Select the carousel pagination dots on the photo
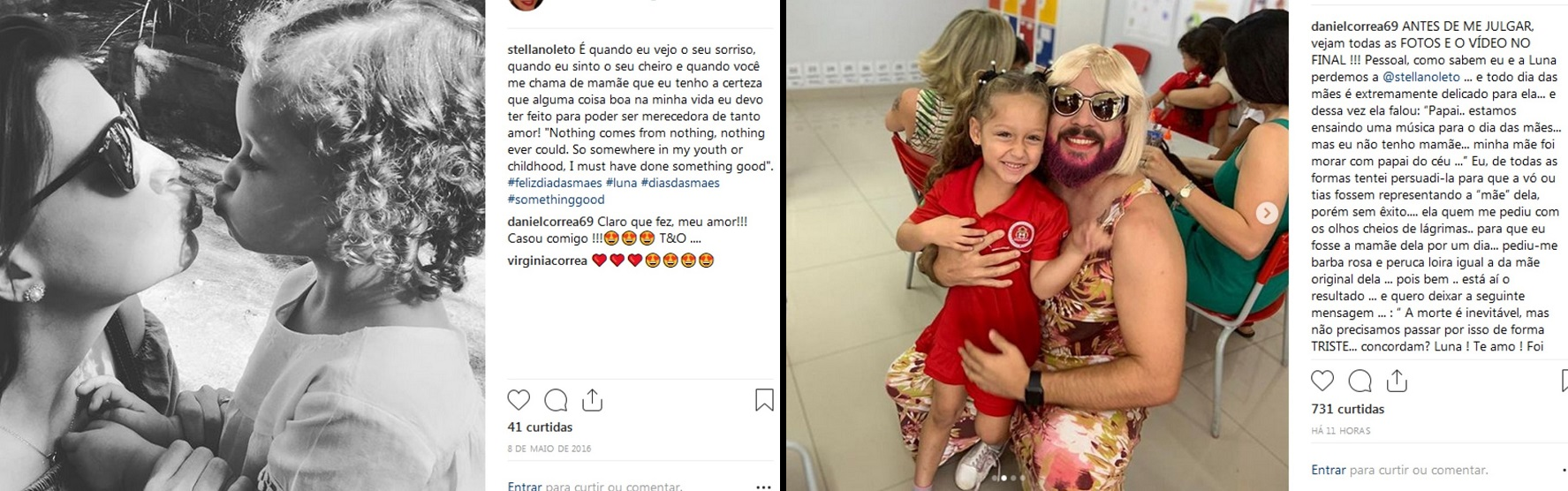 (x=1007, y=478)
